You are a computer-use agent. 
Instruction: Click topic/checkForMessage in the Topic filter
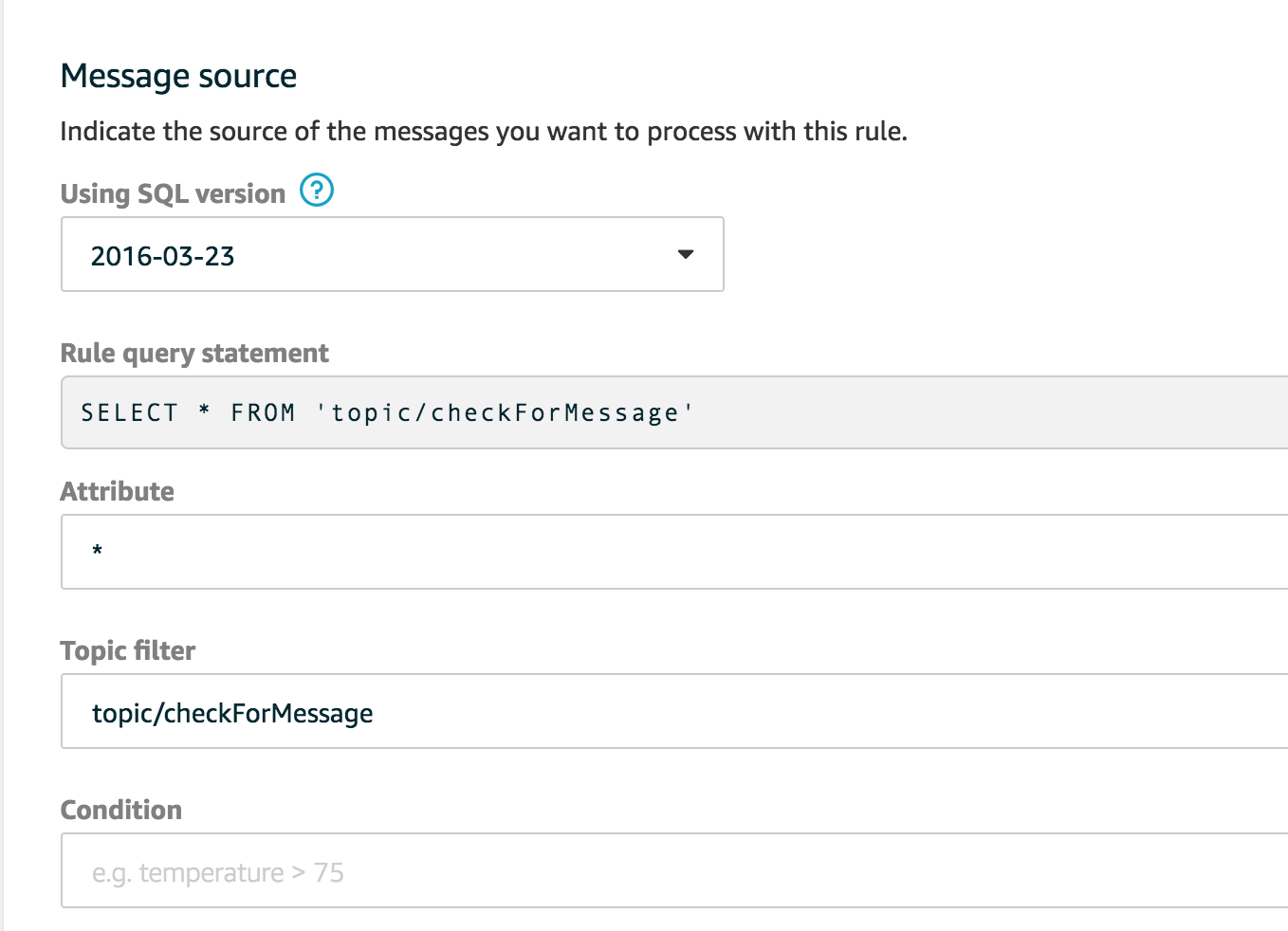coord(232,712)
